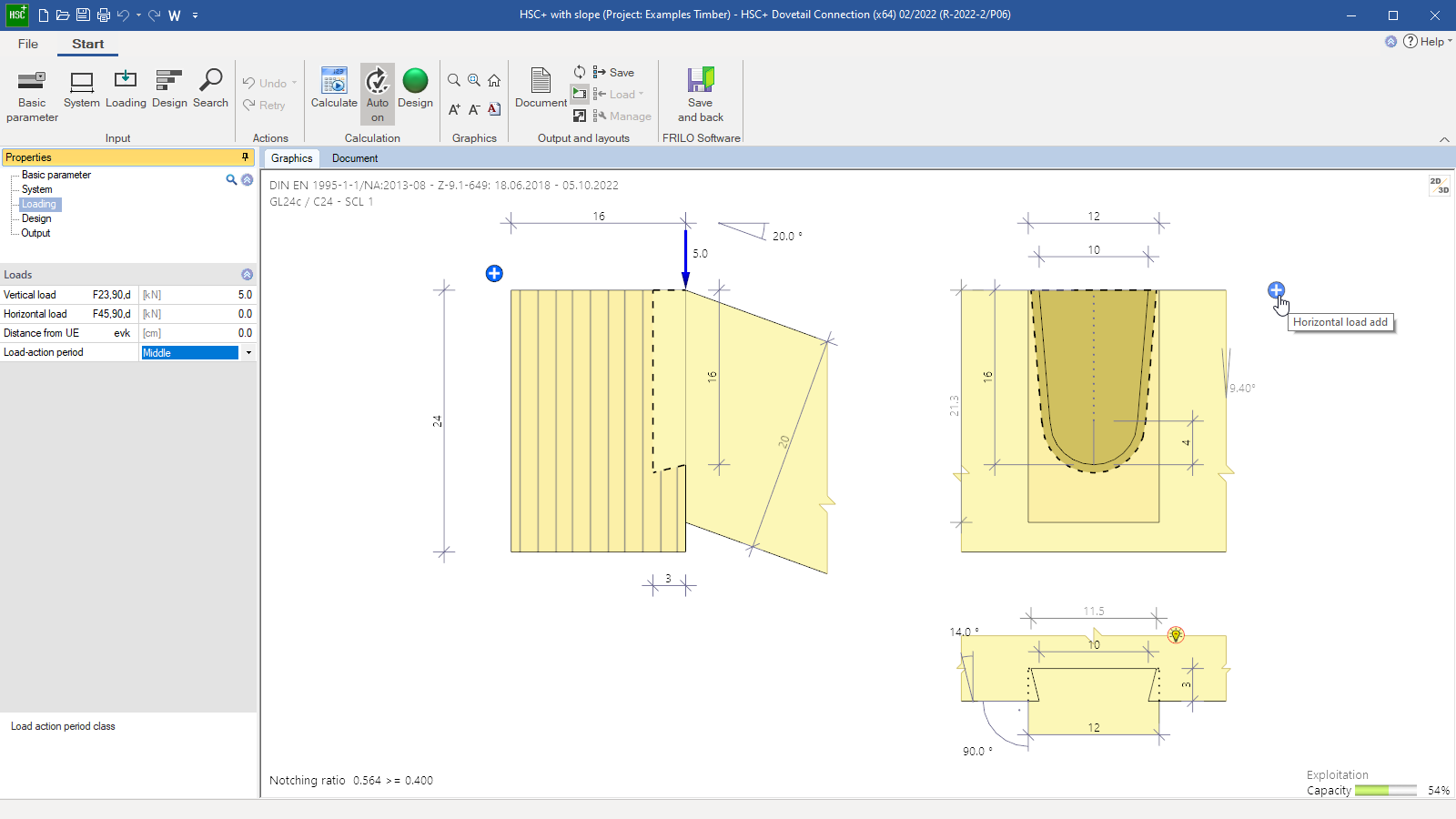
Task: Save with the floppy disk icon in title bar
Action: 83,15
